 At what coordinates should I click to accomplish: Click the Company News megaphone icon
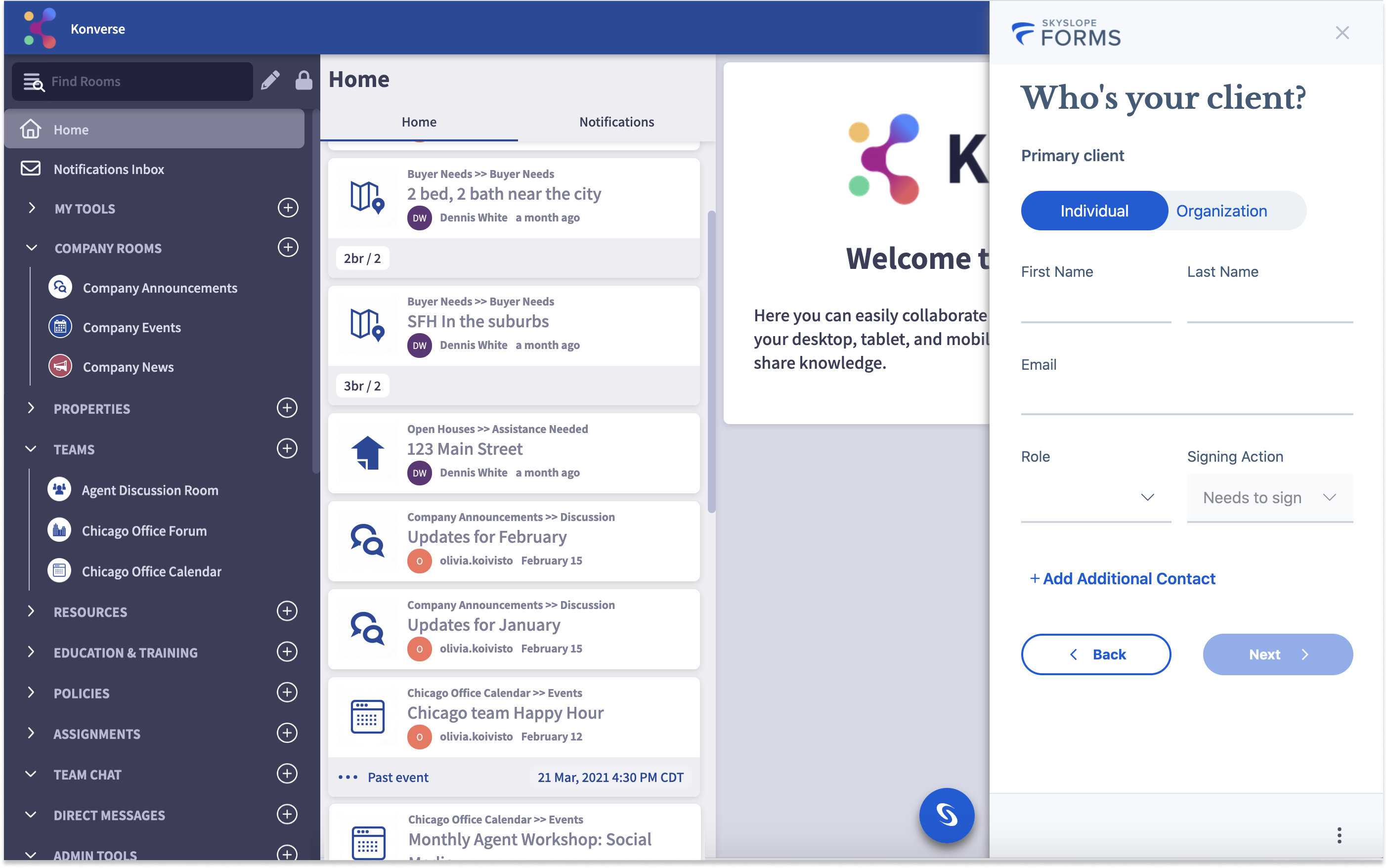[x=60, y=367]
